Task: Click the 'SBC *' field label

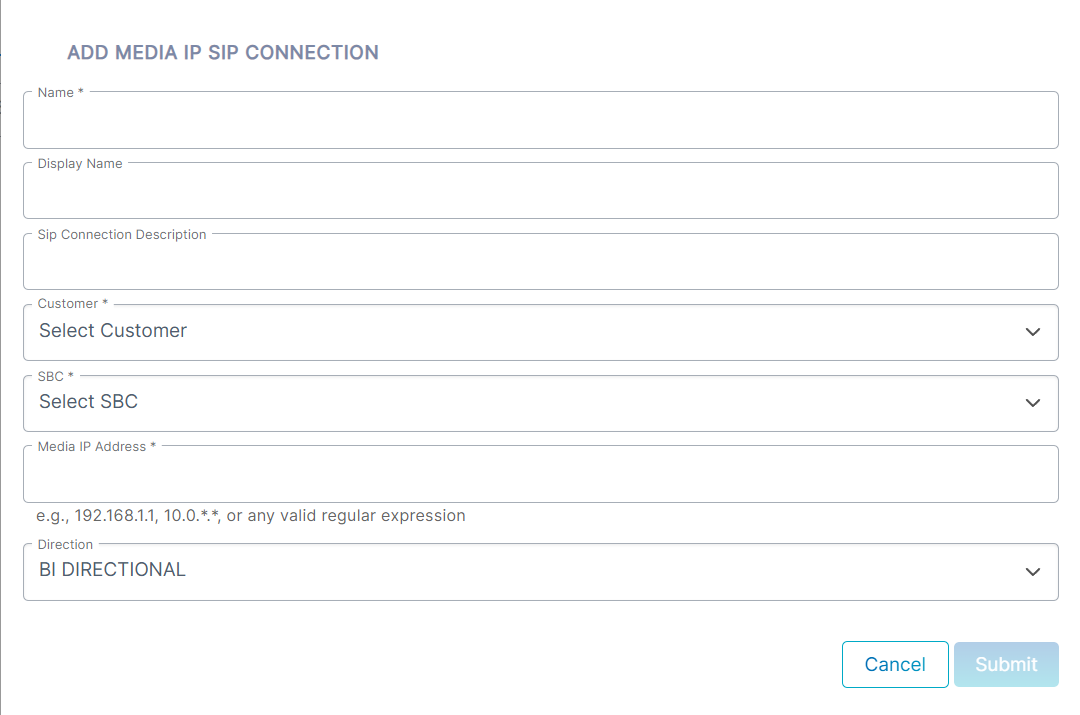Action: click(x=55, y=376)
